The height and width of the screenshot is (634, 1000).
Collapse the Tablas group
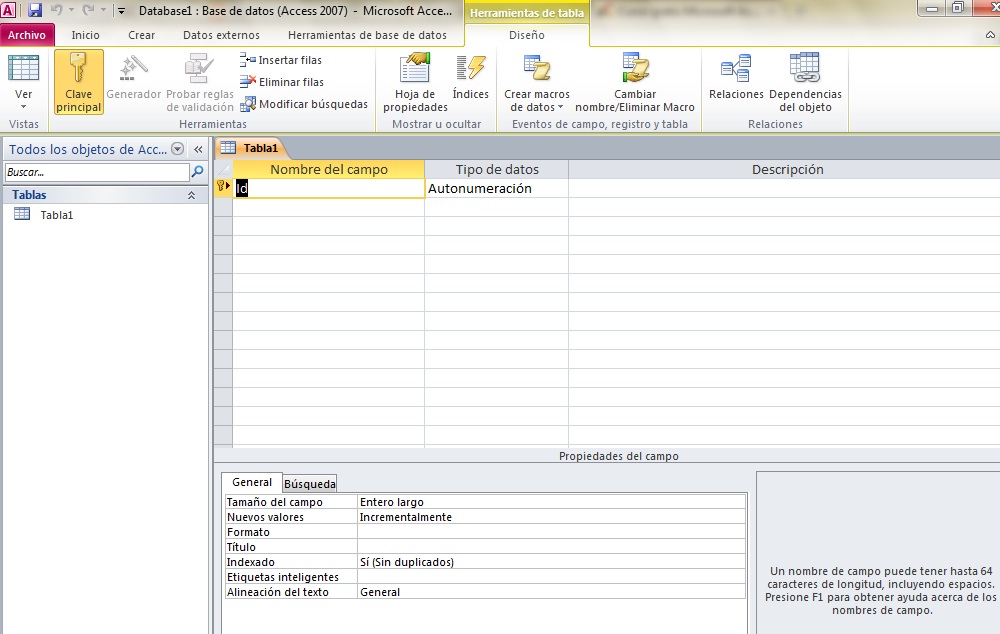tap(191, 195)
